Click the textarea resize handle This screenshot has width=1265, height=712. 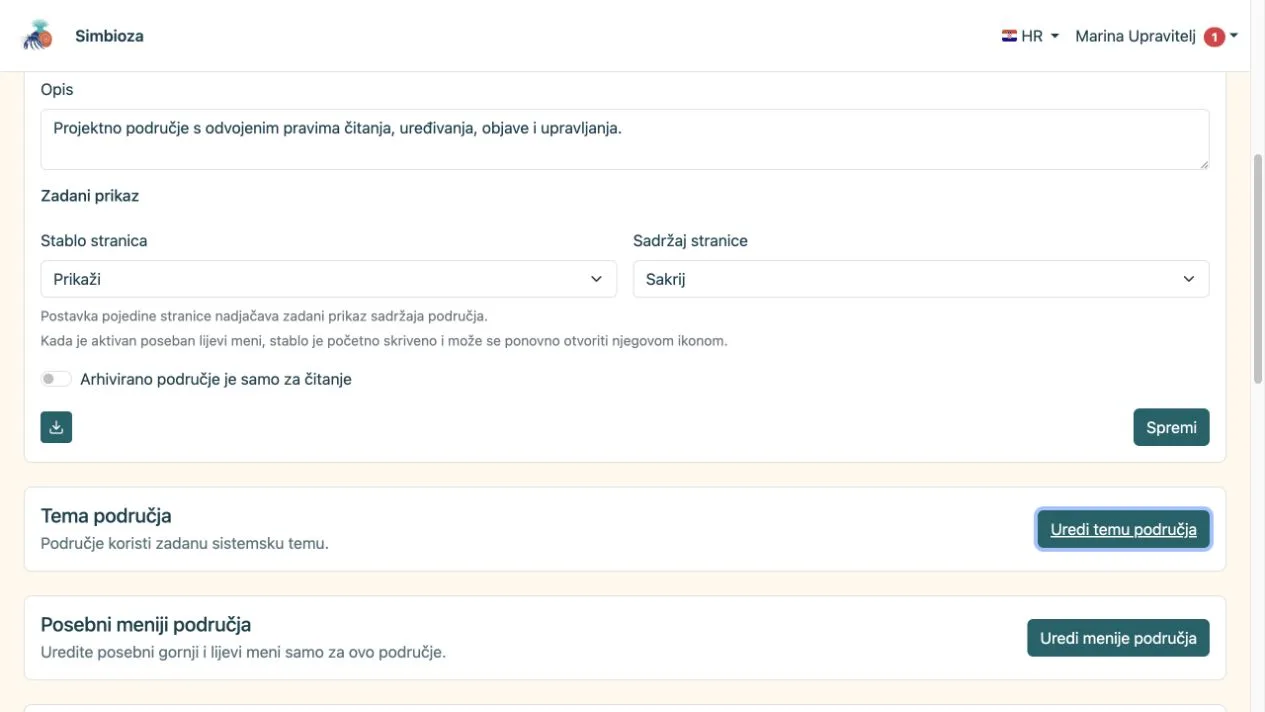1203,163
